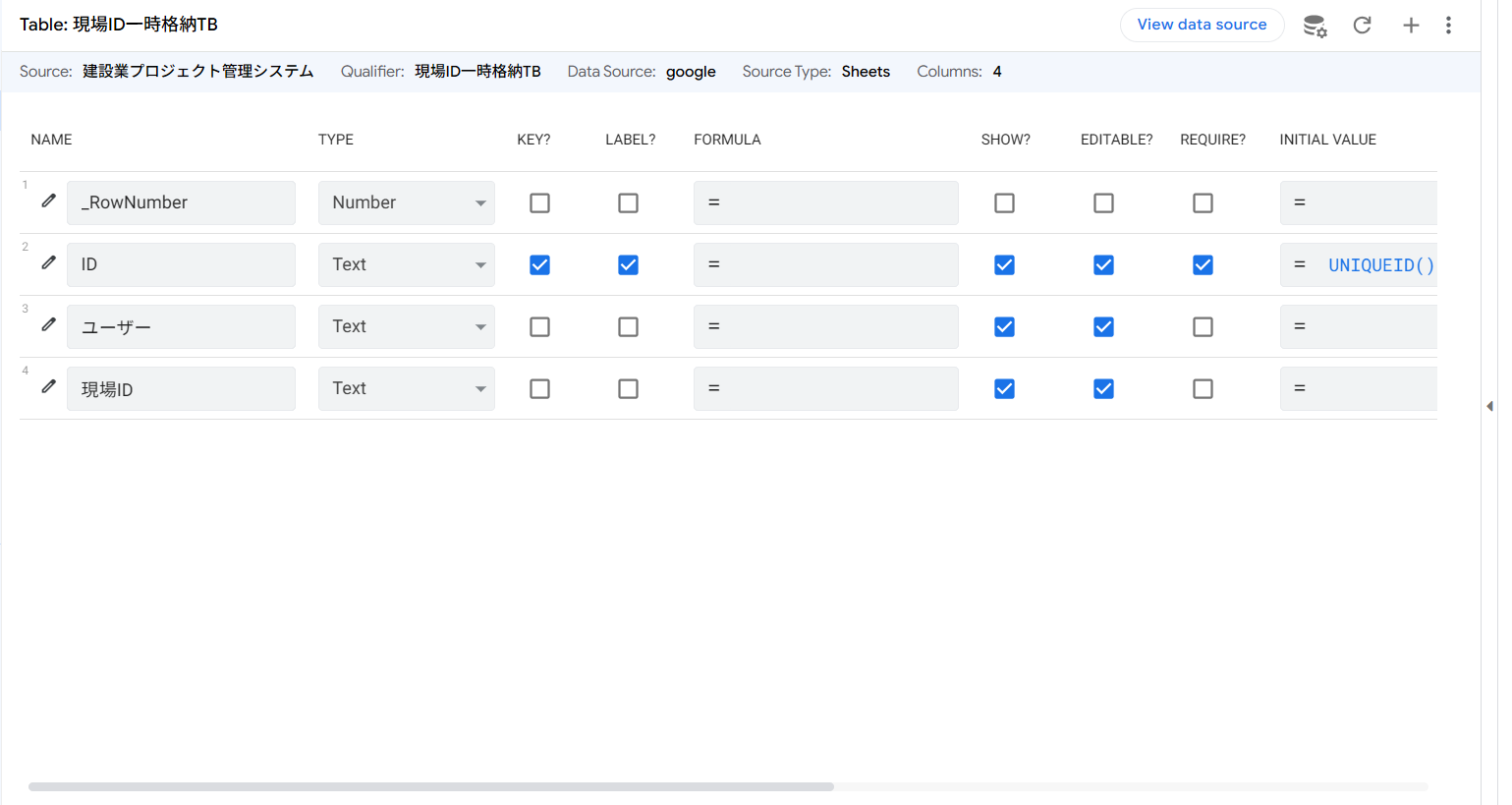Edit the ID column with its pencil icon
This screenshot has height=805, width=1512.
click(x=48, y=263)
